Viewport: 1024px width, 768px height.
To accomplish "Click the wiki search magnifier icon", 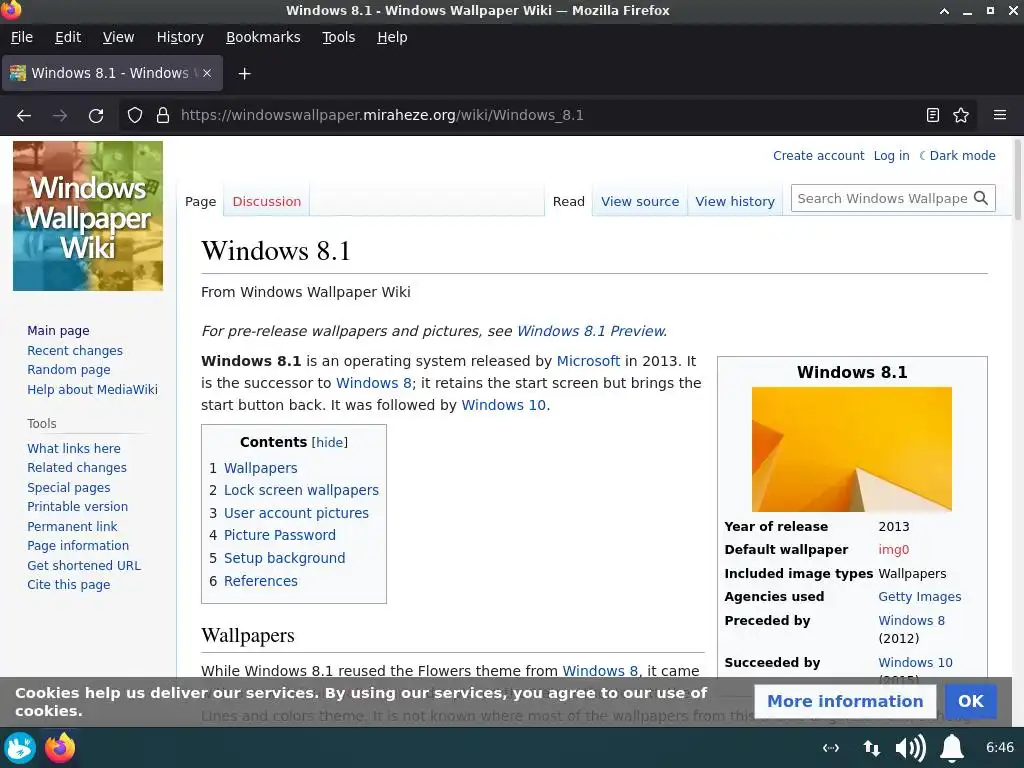I will pyautogui.click(x=981, y=198).
